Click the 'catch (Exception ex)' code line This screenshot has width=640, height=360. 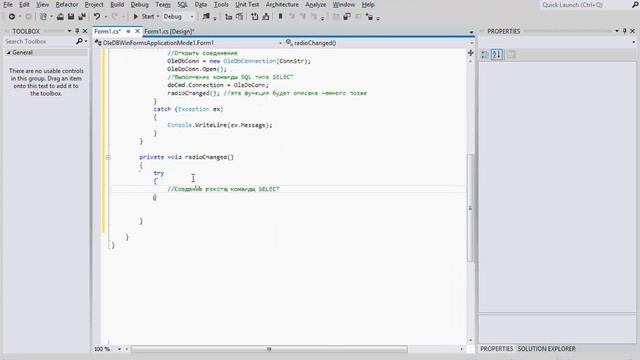pyautogui.click(x=188, y=109)
